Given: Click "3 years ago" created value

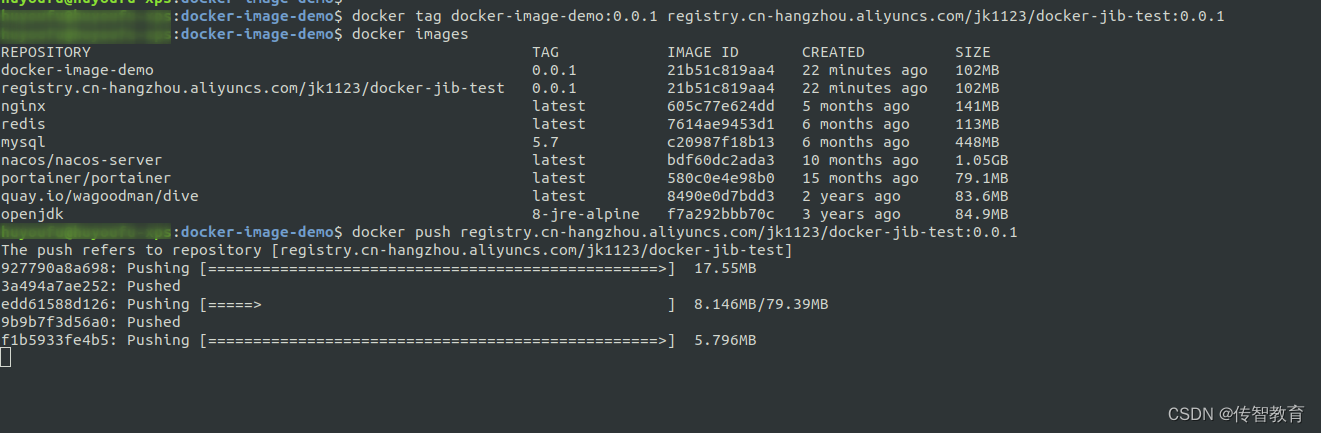Looking at the screenshot, I should 851,214.
